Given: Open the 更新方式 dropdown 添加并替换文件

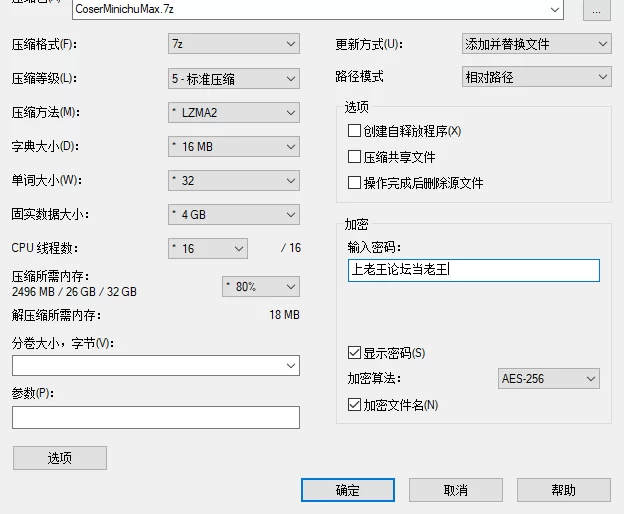Looking at the screenshot, I should [536, 44].
